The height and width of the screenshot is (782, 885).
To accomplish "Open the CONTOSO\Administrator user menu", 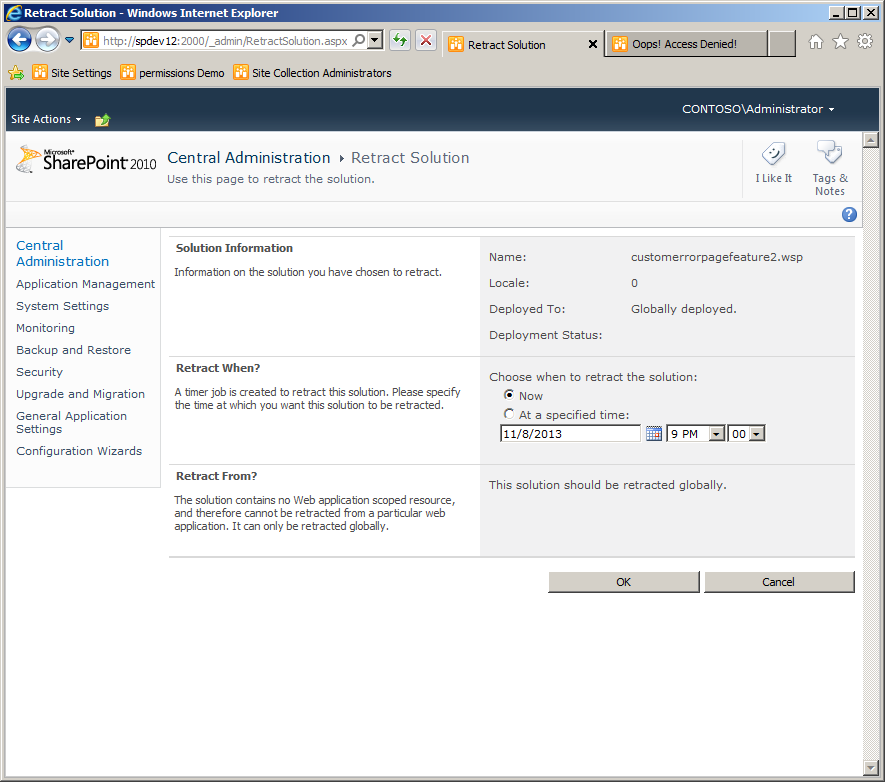I will [x=758, y=109].
